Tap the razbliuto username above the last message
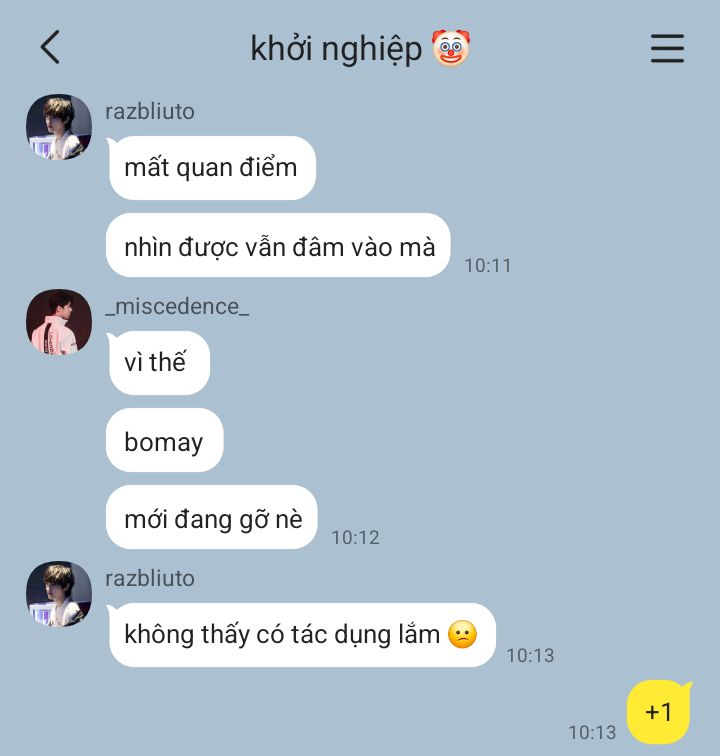The width and height of the screenshot is (720, 756). click(150, 578)
